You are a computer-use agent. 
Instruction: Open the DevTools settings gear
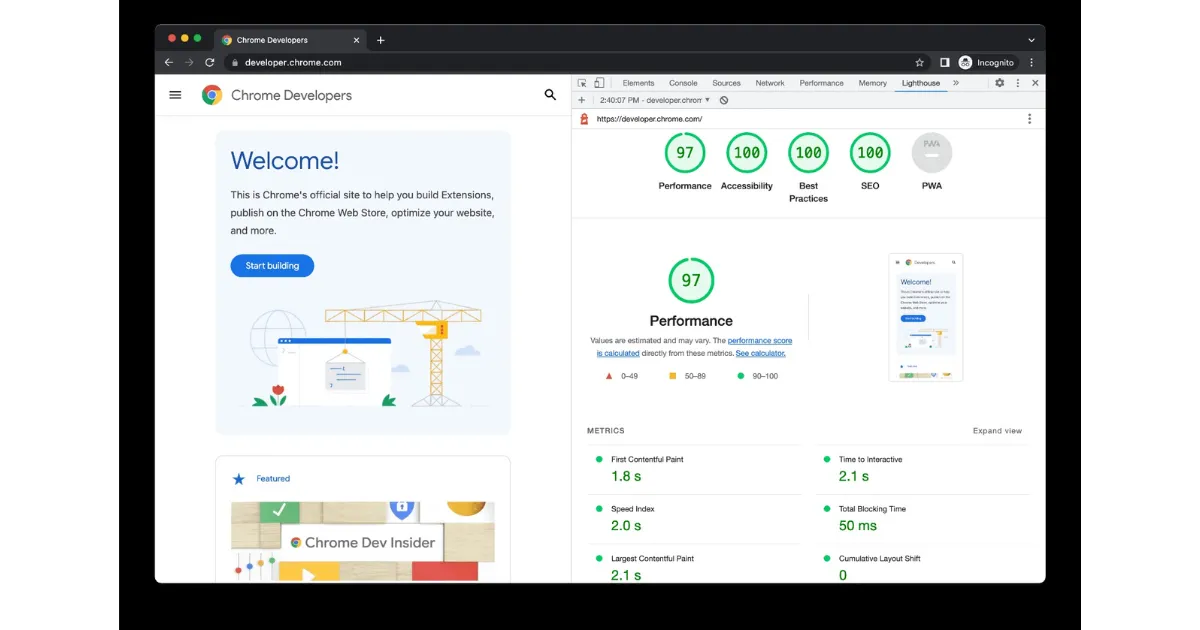pos(1000,83)
